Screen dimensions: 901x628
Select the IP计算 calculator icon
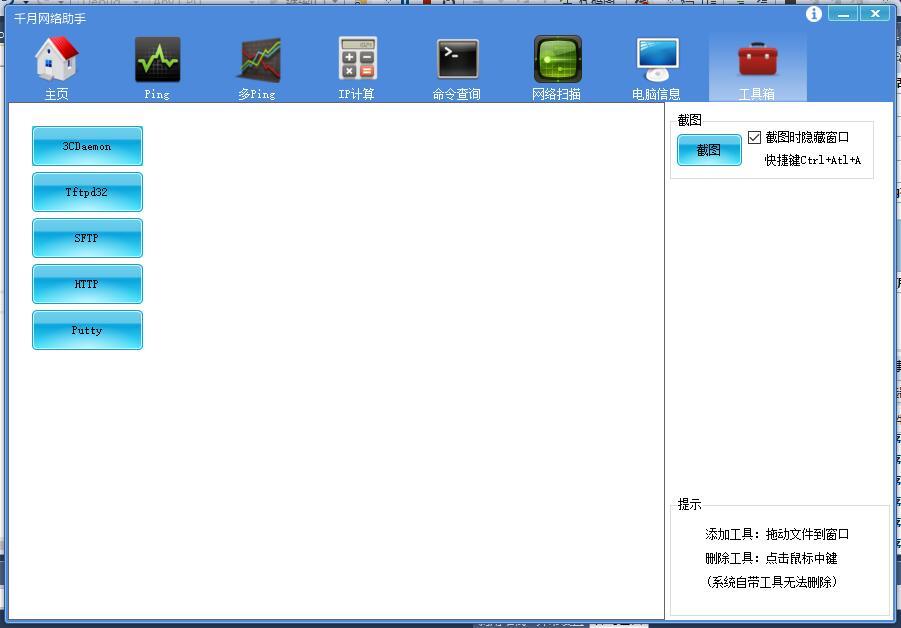[357, 60]
